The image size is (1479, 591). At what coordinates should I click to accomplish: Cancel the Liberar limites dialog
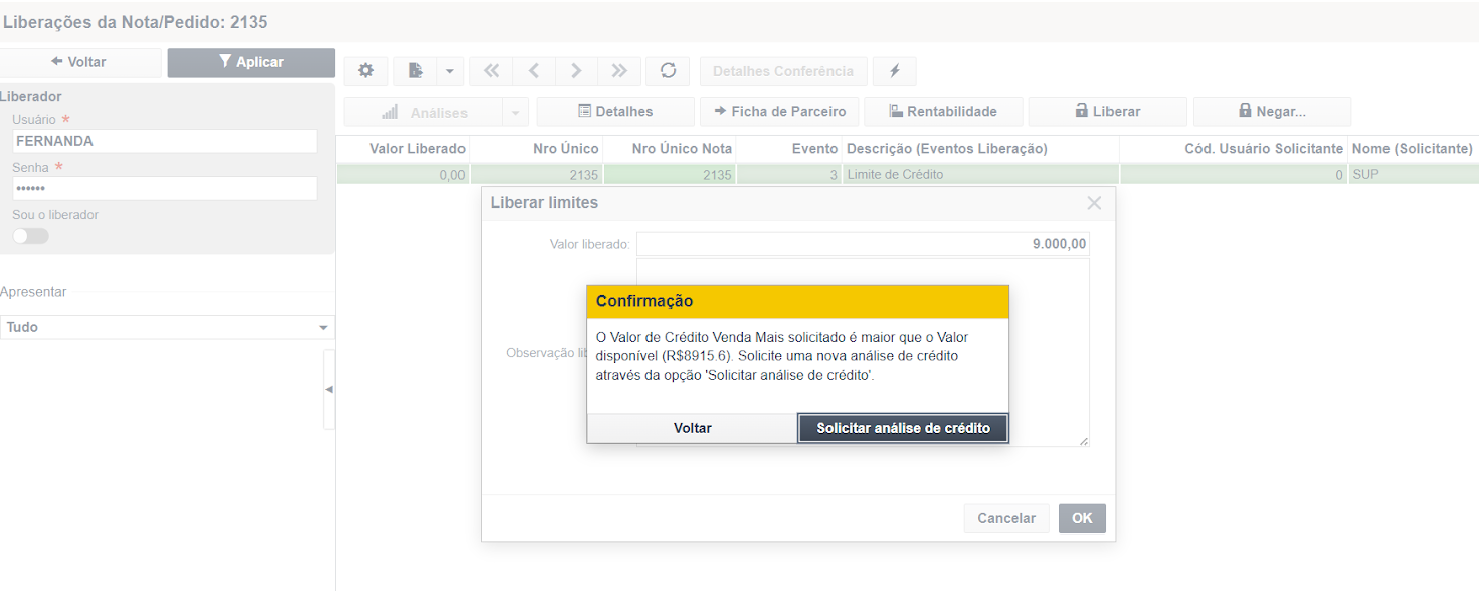click(1007, 518)
